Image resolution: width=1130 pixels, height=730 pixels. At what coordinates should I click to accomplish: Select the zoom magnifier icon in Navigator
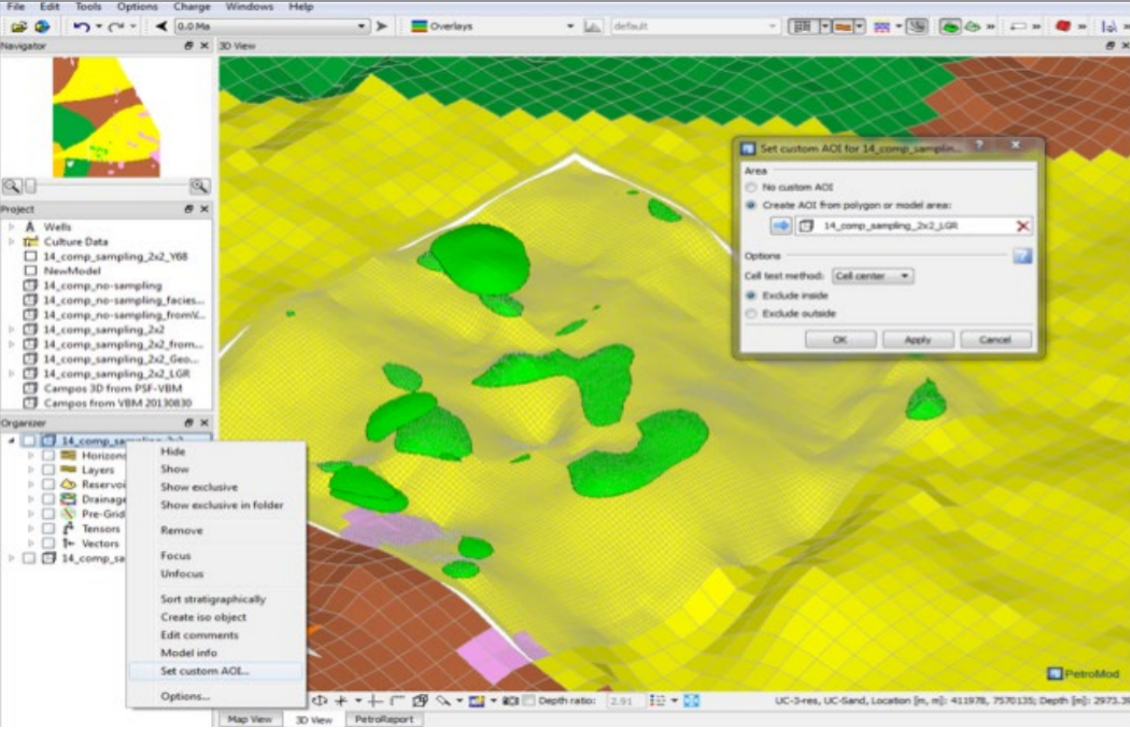tap(10, 185)
